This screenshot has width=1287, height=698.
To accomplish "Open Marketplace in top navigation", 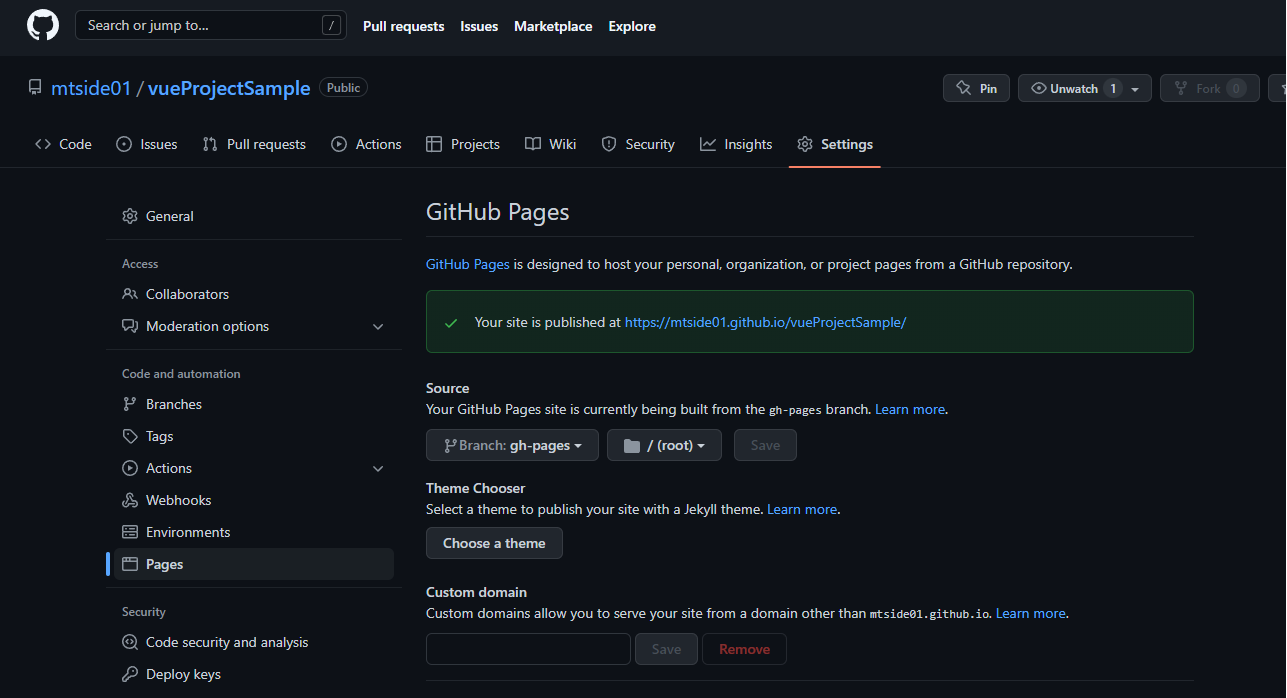I will click(553, 26).
